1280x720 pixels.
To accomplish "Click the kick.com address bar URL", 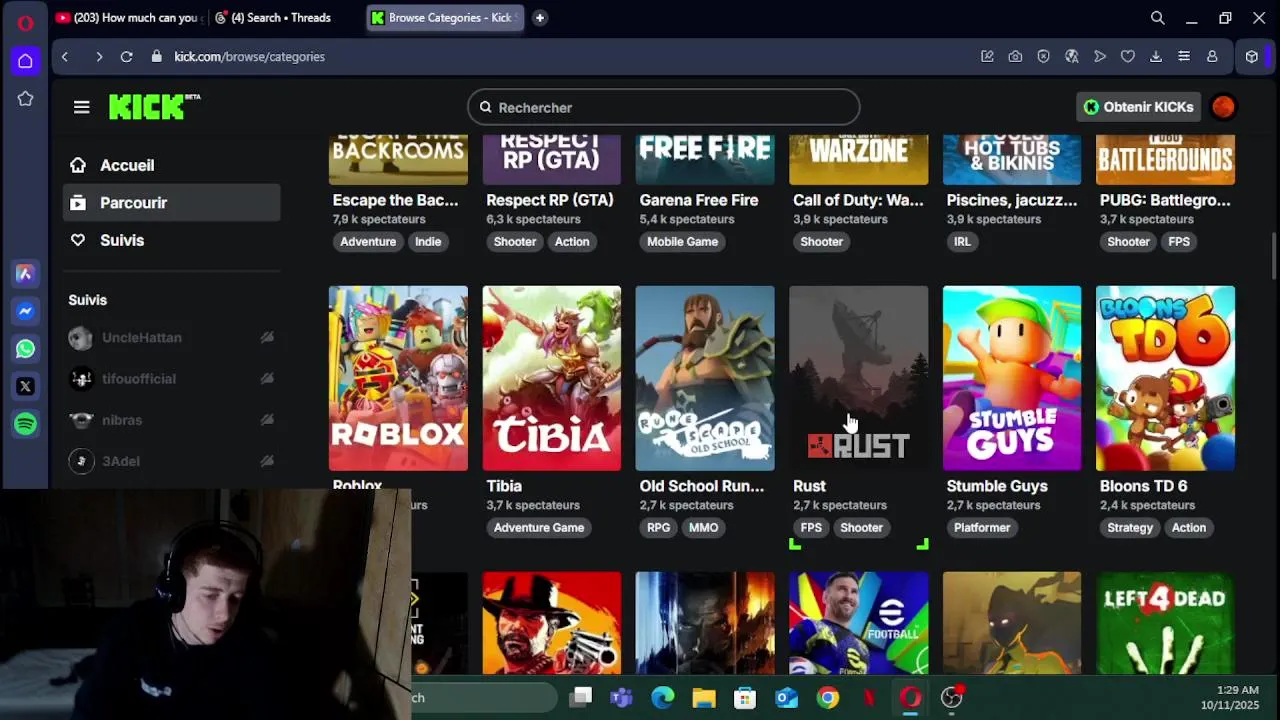I will click(249, 57).
